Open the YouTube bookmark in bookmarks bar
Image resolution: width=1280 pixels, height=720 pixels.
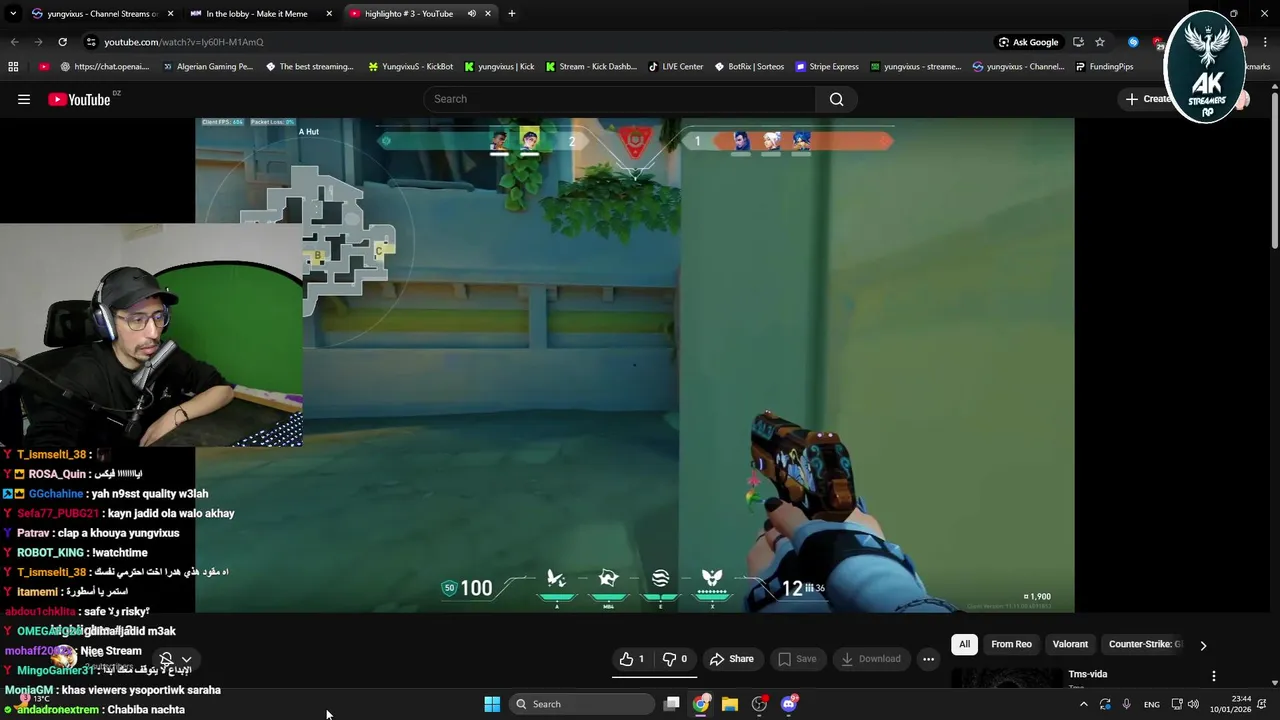(44, 67)
